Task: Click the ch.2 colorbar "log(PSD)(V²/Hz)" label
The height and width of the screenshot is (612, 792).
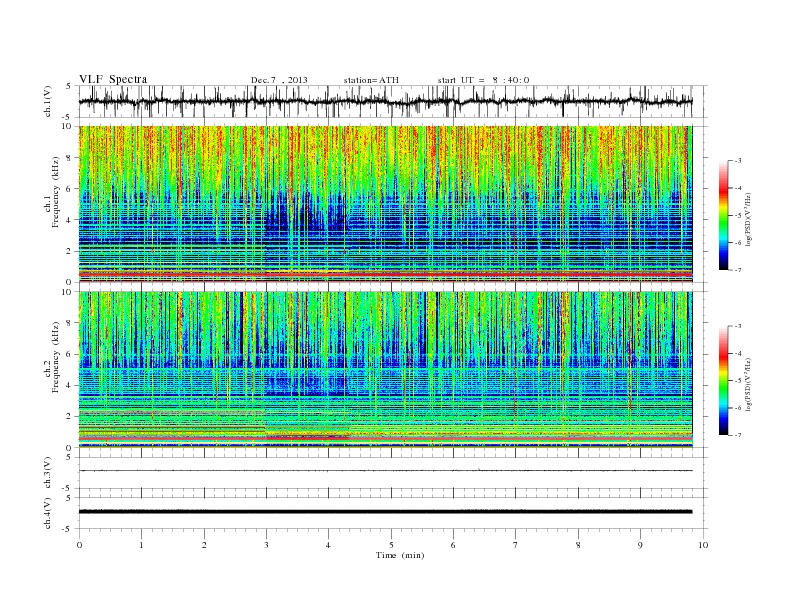Action: [748, 384]
